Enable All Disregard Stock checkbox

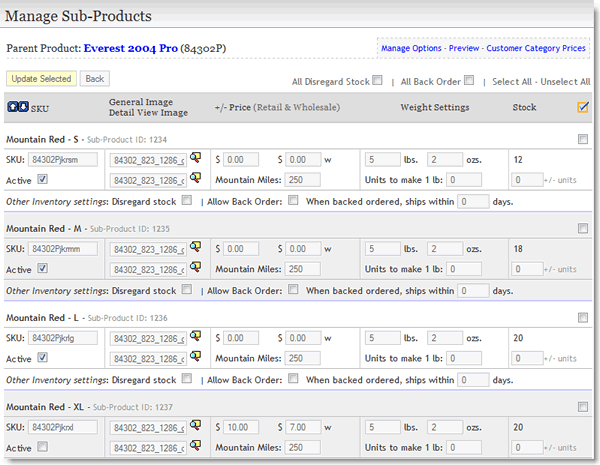(377, 81)
